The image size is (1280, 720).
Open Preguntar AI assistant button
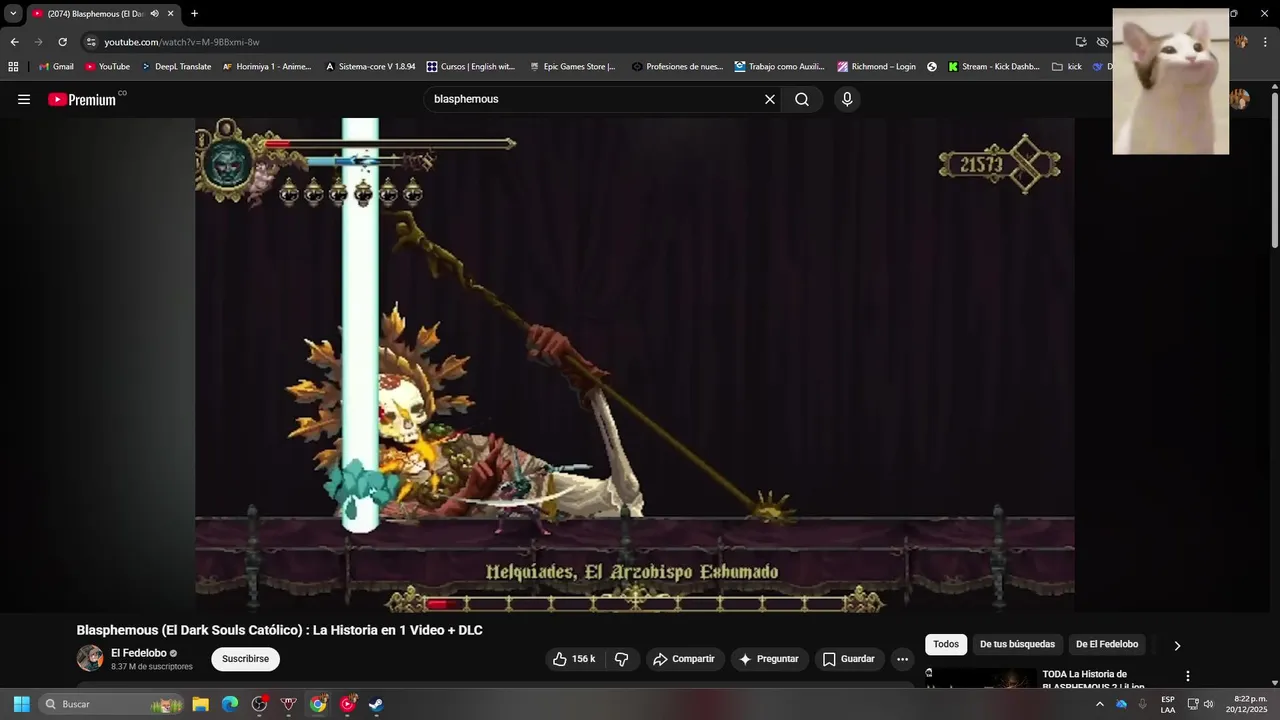click(x=769, y=659)
